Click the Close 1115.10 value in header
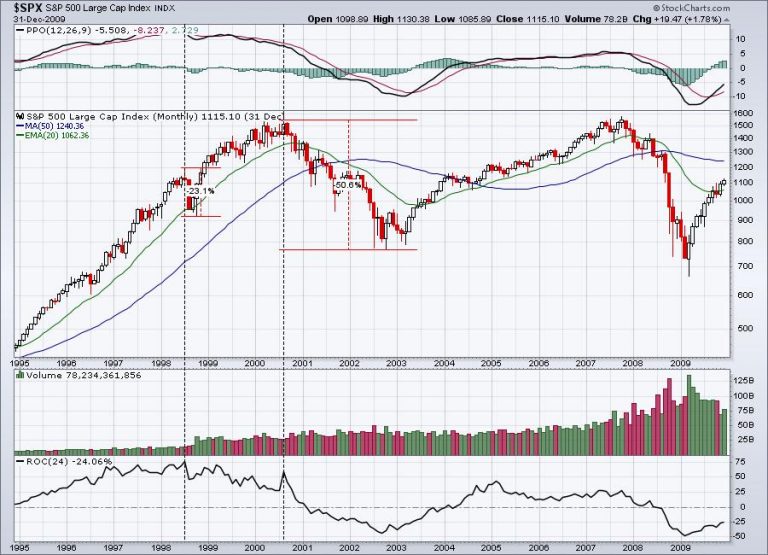Viewport: 768px width, 555px height. pyautogui.click(x=528, y=19)
